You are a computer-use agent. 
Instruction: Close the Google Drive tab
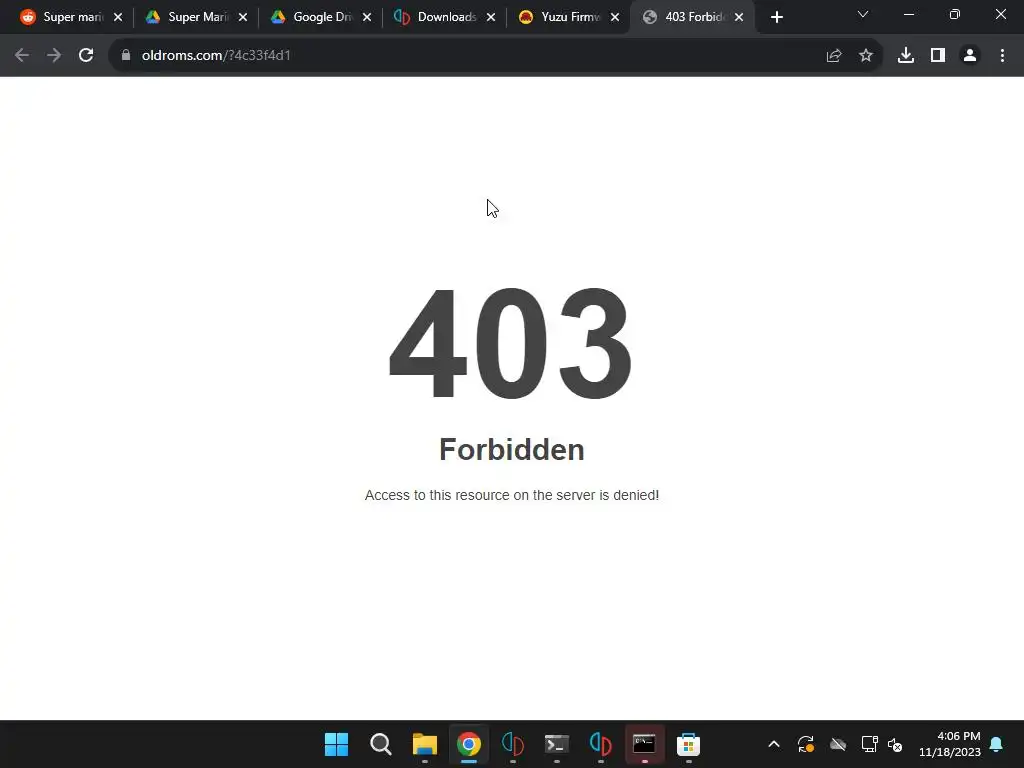point(367,18)
